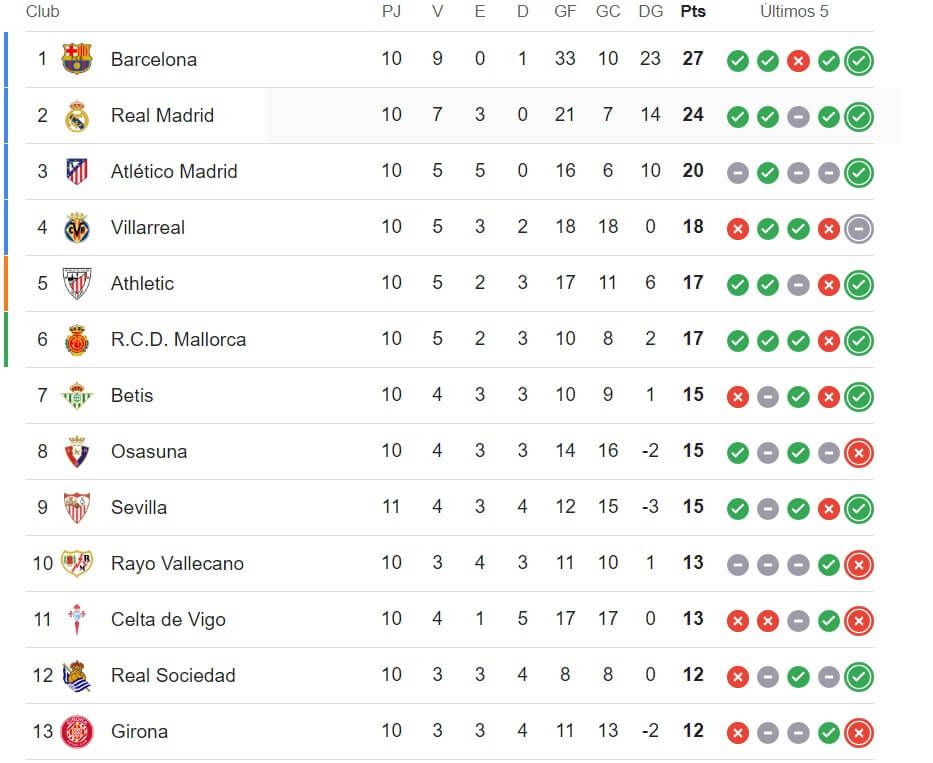Click the blue qualification bar beside Barcelona
Image resolution: width=933 pixels, height=763 pixels.
pos(5,60)
